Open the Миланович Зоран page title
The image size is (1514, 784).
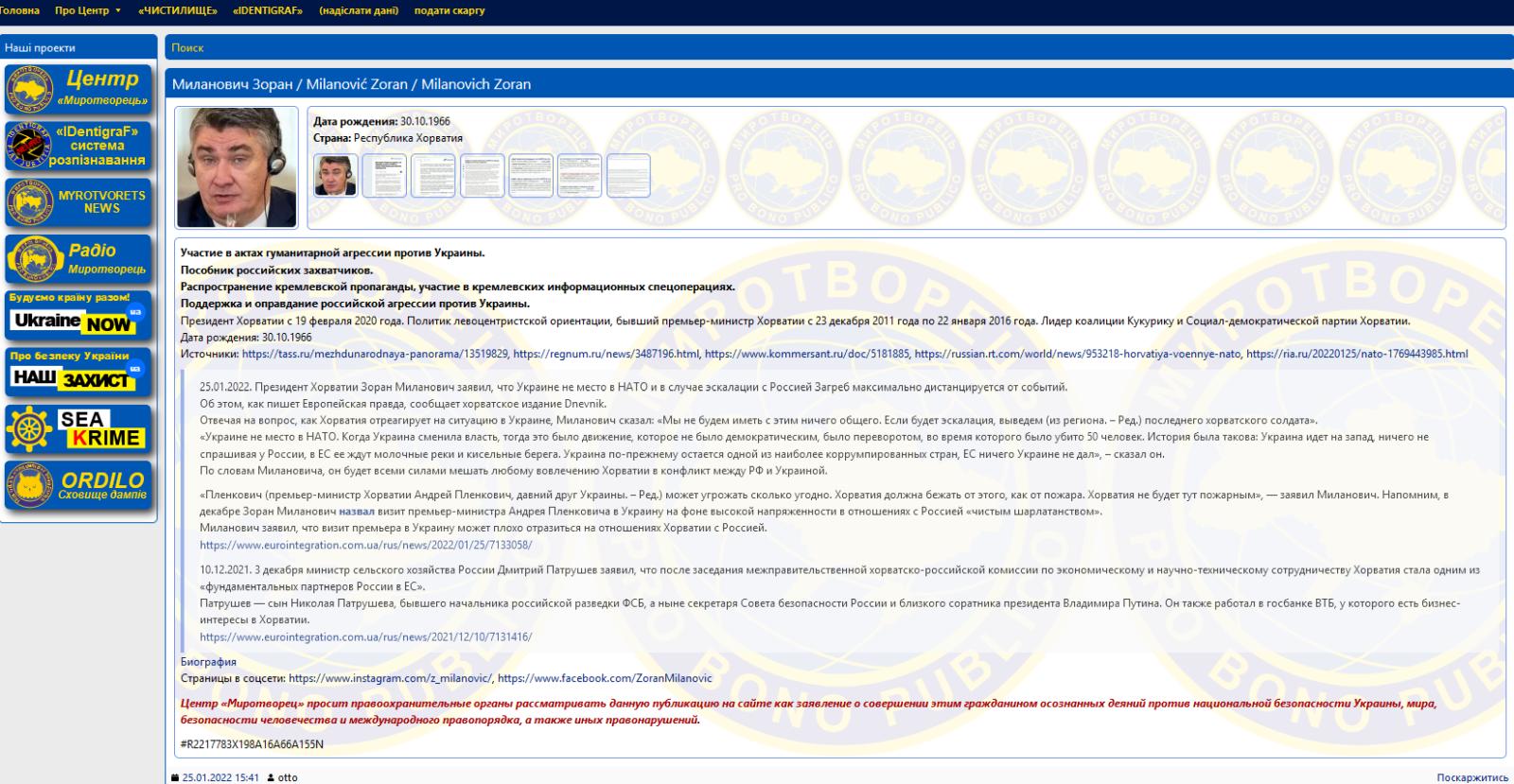[351, 84]
